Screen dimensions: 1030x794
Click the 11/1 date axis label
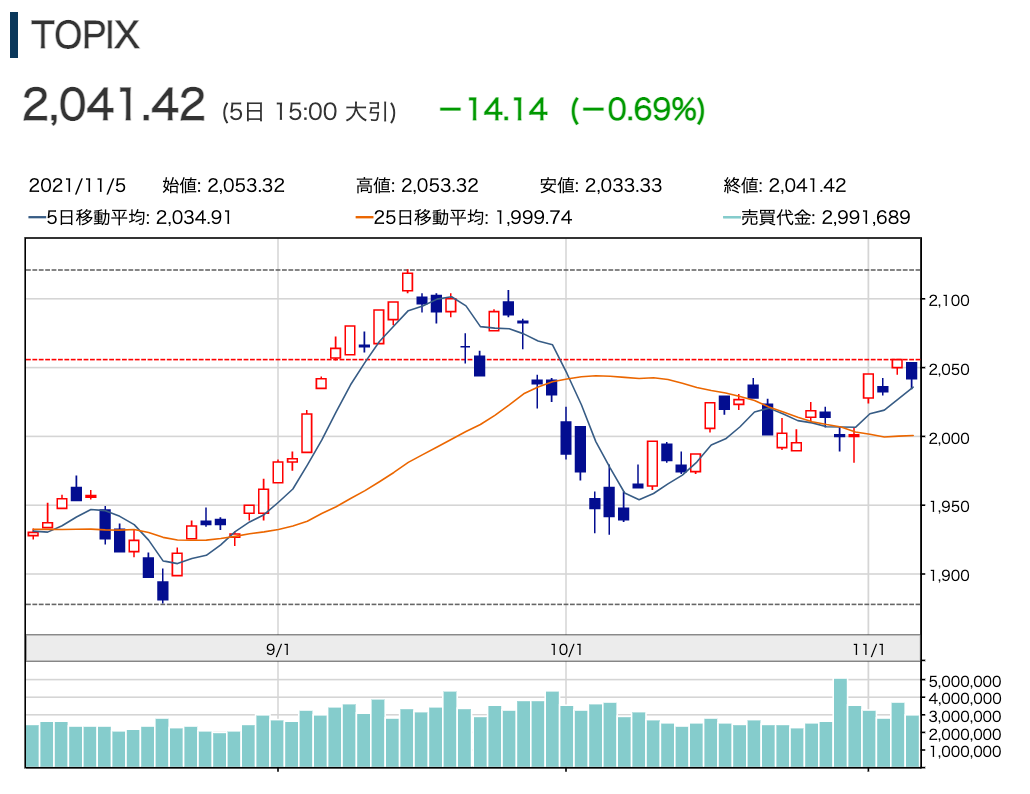(868, 650)
